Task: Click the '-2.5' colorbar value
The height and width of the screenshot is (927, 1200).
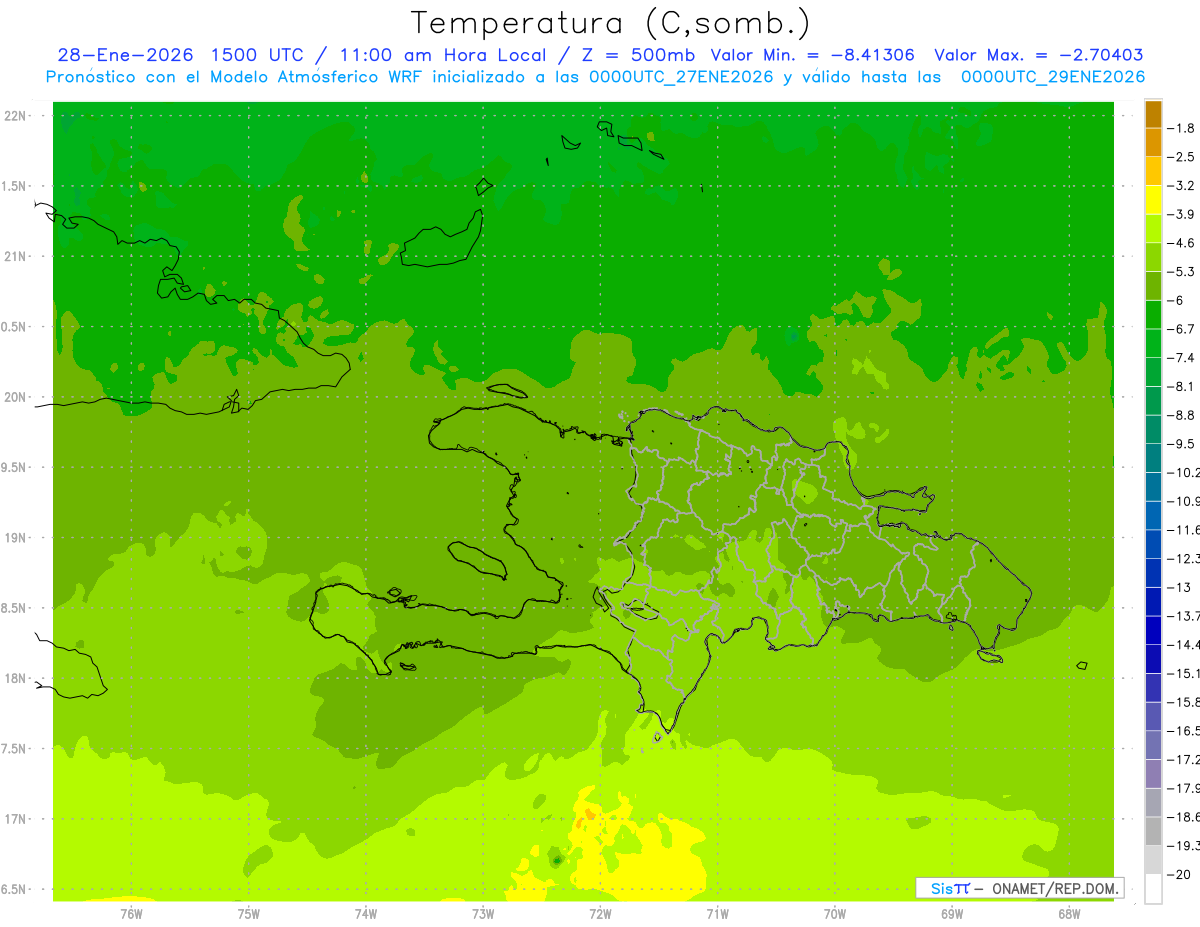Action: [1181, 157]
